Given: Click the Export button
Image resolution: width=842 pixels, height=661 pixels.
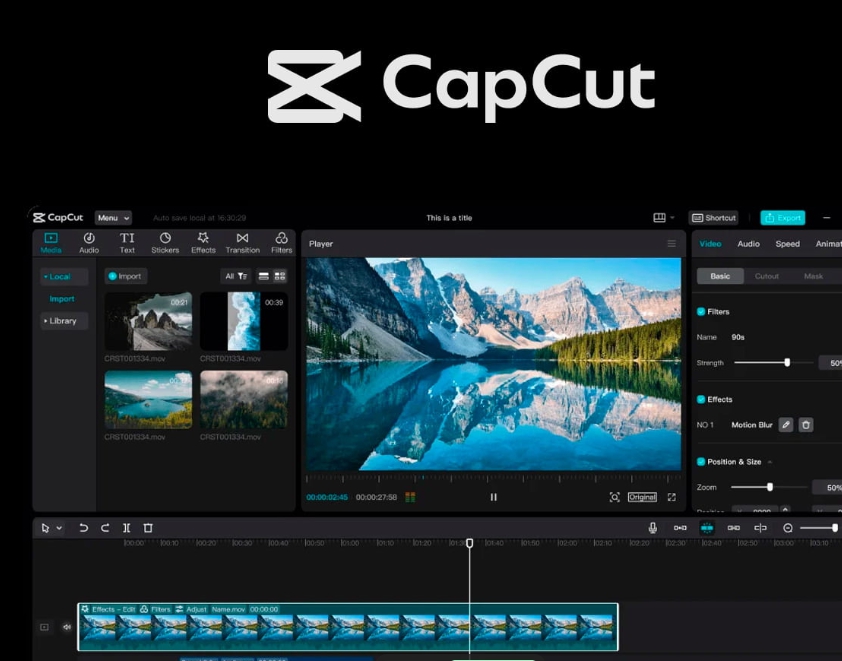Looking at the screenshot, I should [782, 217].
